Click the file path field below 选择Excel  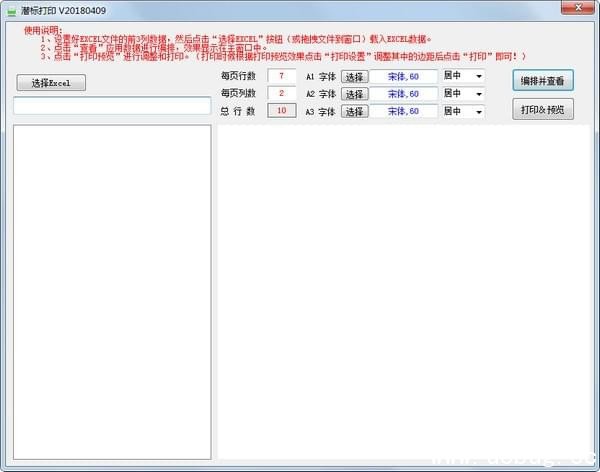click(111, 106)
